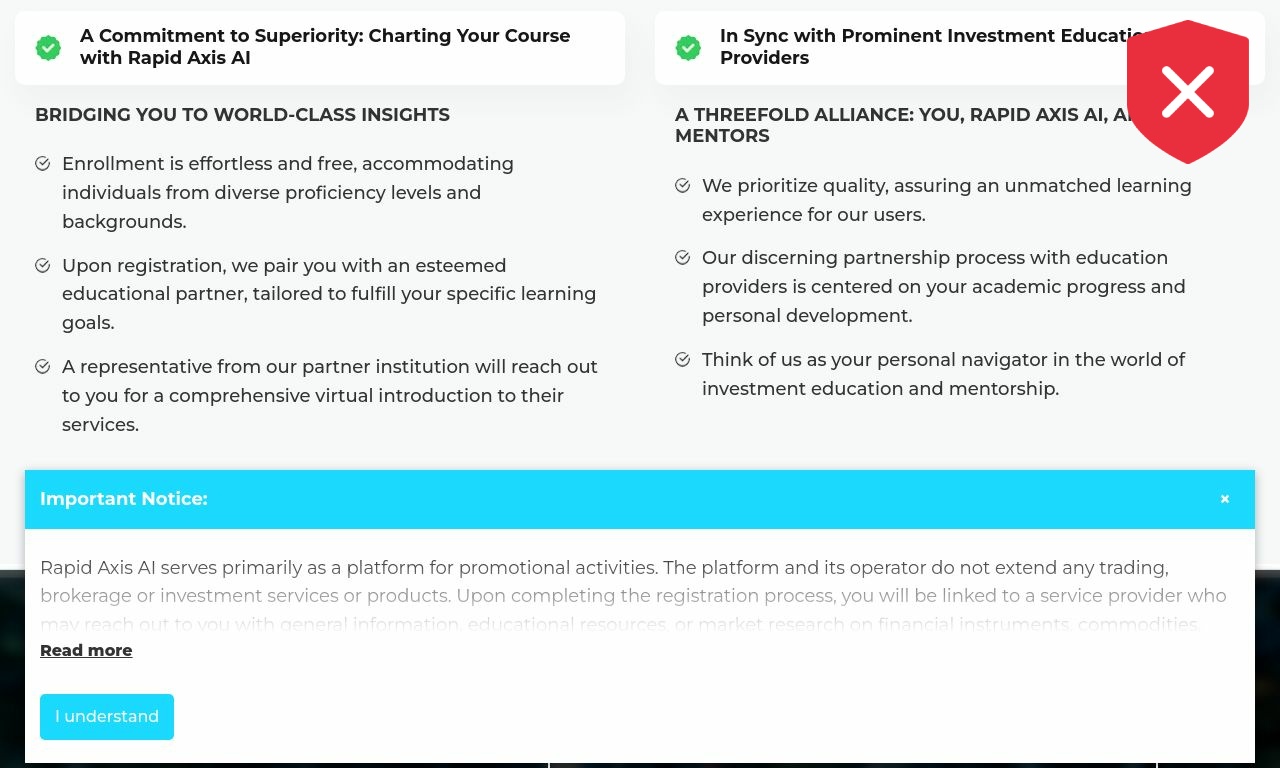1280x768 pixels.
Task: Click the "Important Notice:" title text
Action: [x=124, y=499]
